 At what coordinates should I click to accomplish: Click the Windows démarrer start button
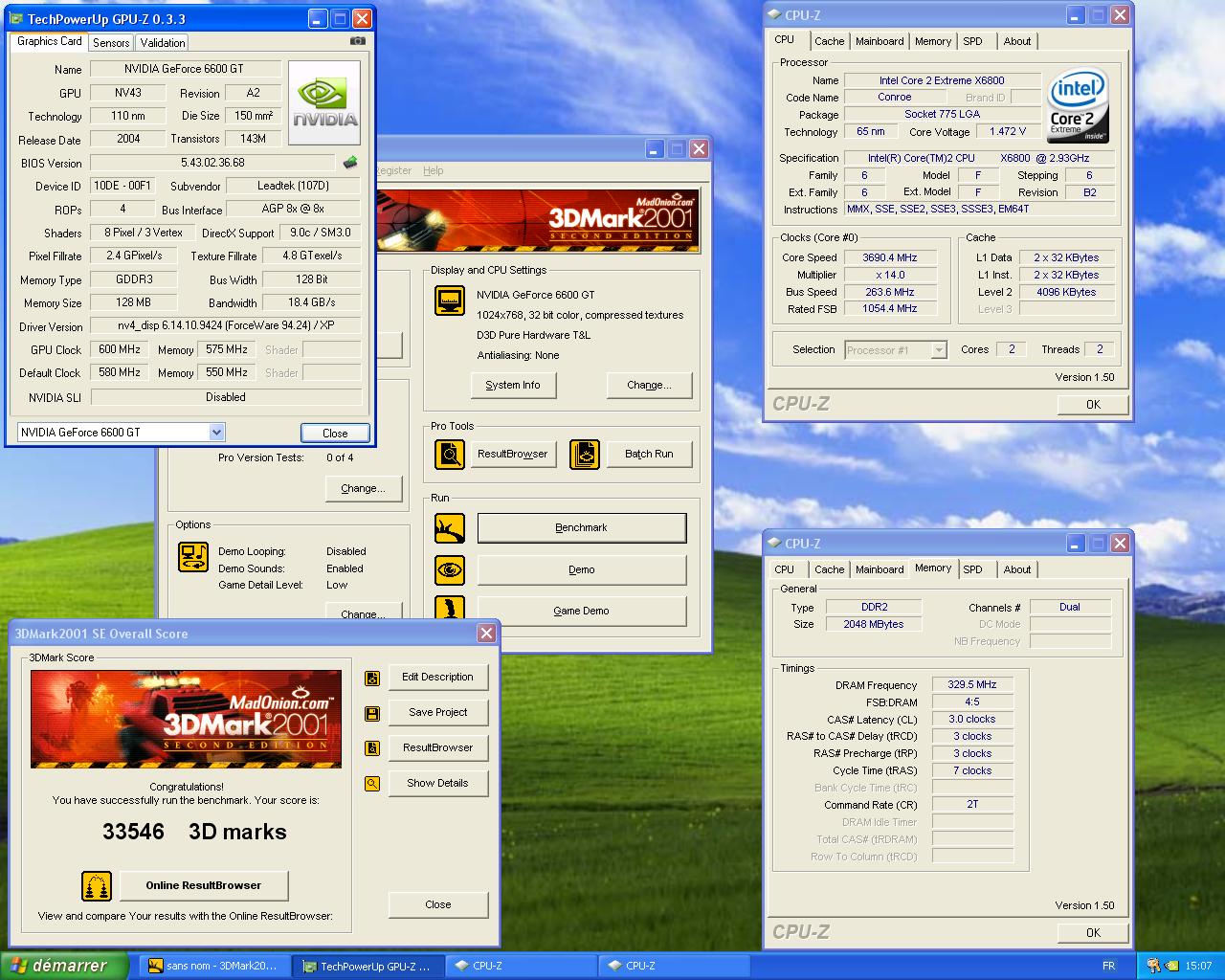coord(64,966)
